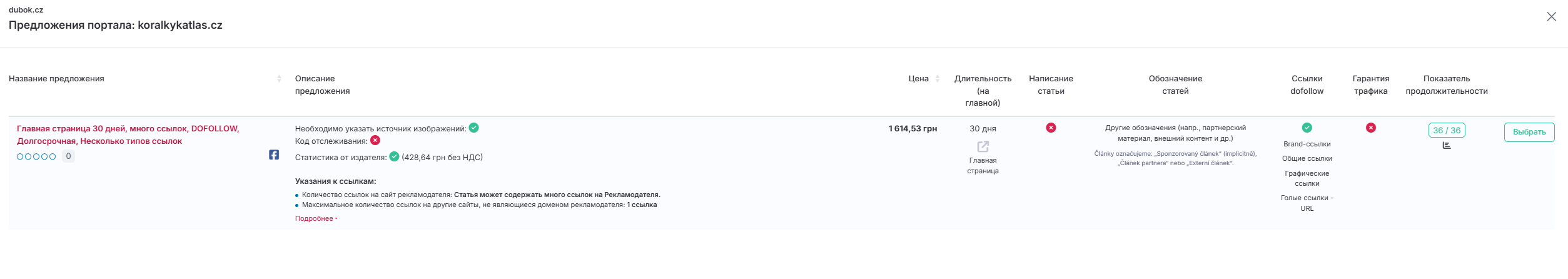Click the green check under Ссылки dofollow
Viewport: 1568px width, 279px height.
pos(1307,128)
